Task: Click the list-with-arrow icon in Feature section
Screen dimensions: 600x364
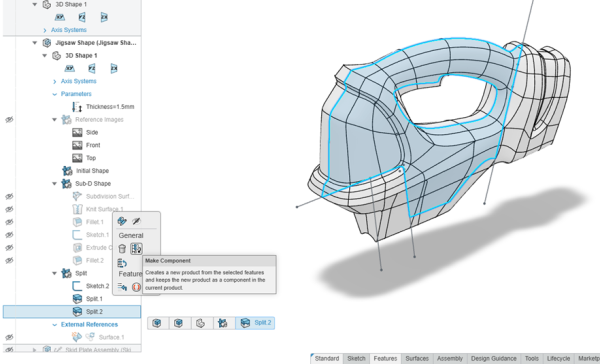Action: [122, 287]
